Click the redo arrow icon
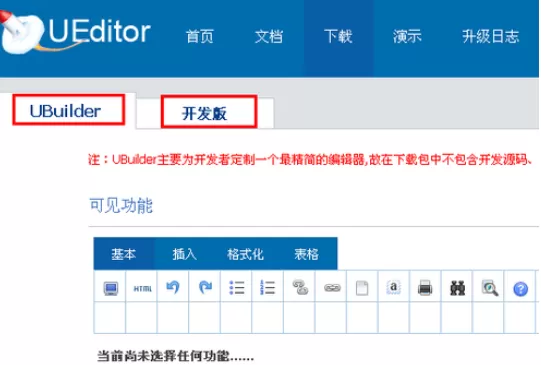Image resolution: width=541 pixels, height=365 pixels. pos(205,287)
